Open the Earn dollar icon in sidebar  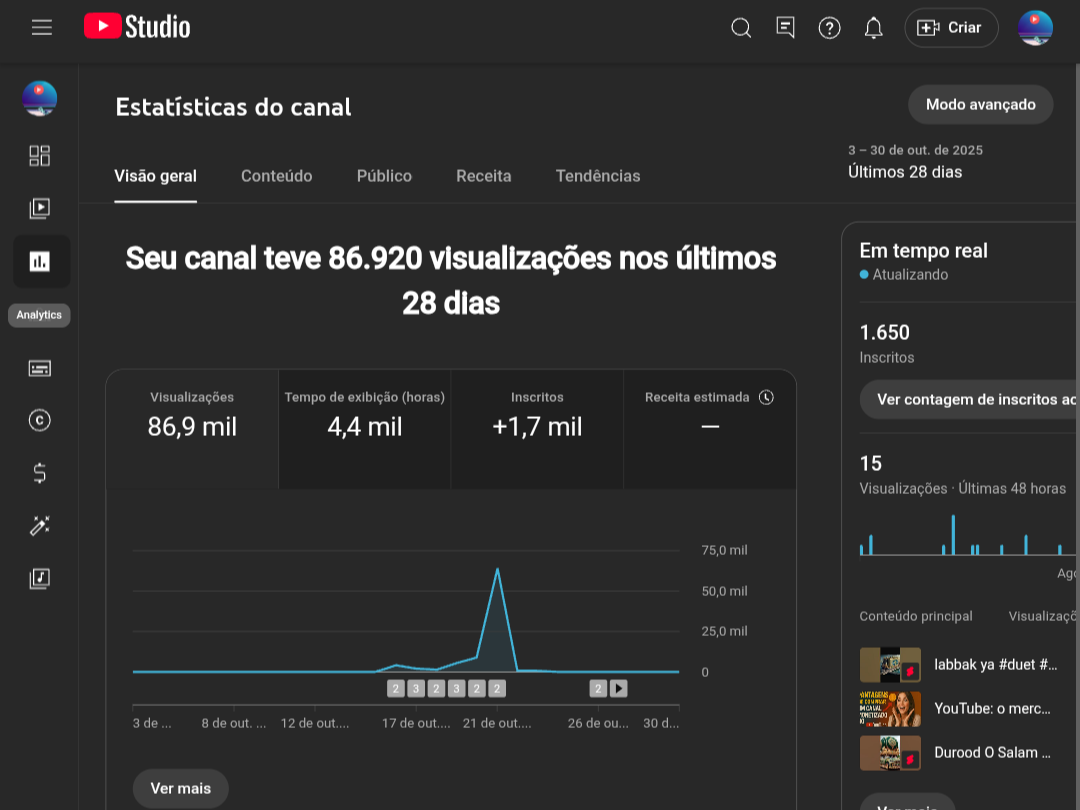tap(39, 473)
